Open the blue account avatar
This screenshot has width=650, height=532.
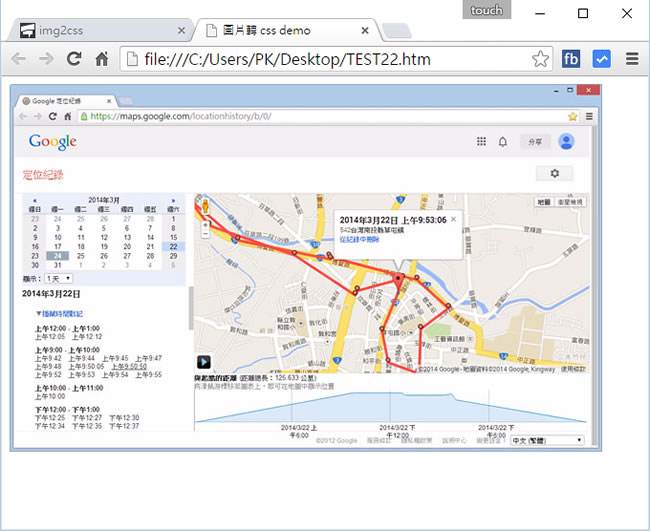coord(566,141)
